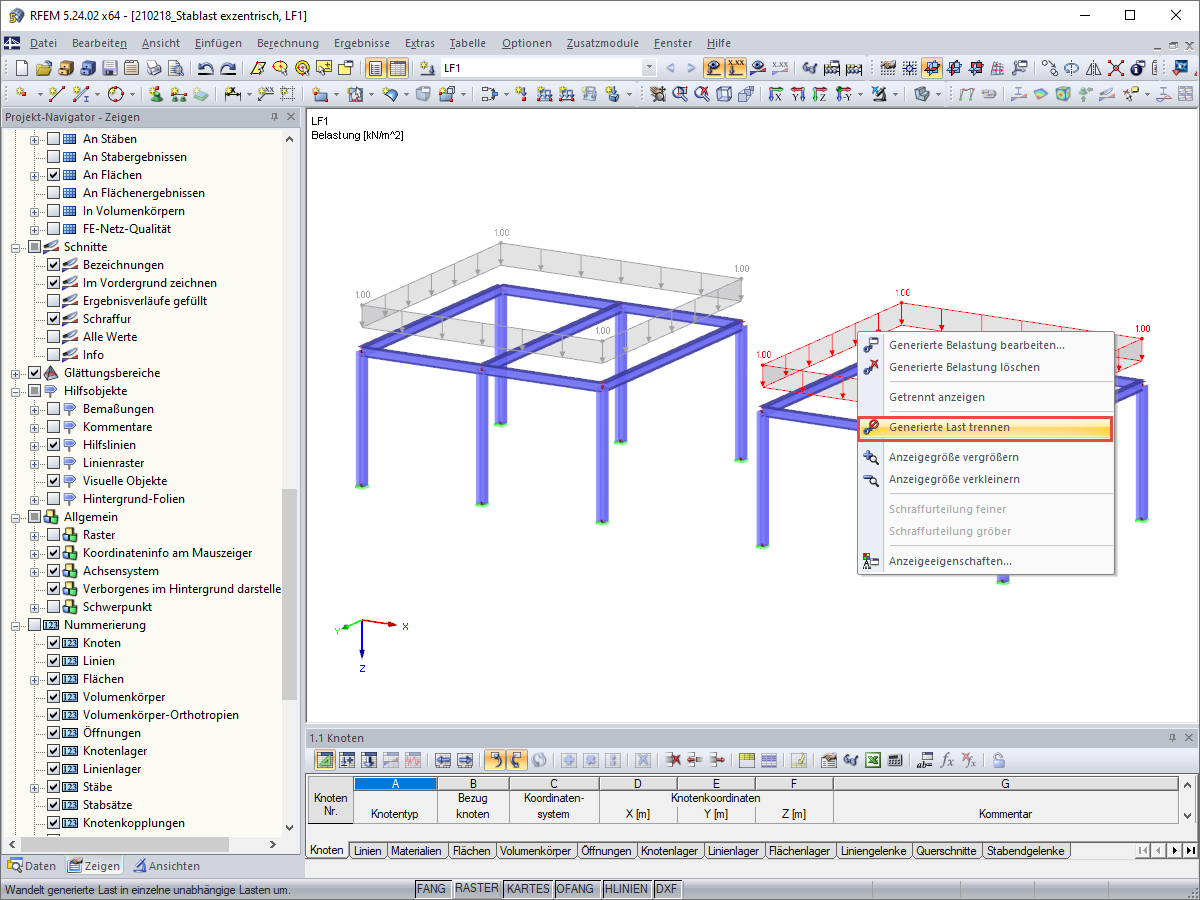Toggle the RASTER status bar button
1200x900 pixels.
(476, 888)
